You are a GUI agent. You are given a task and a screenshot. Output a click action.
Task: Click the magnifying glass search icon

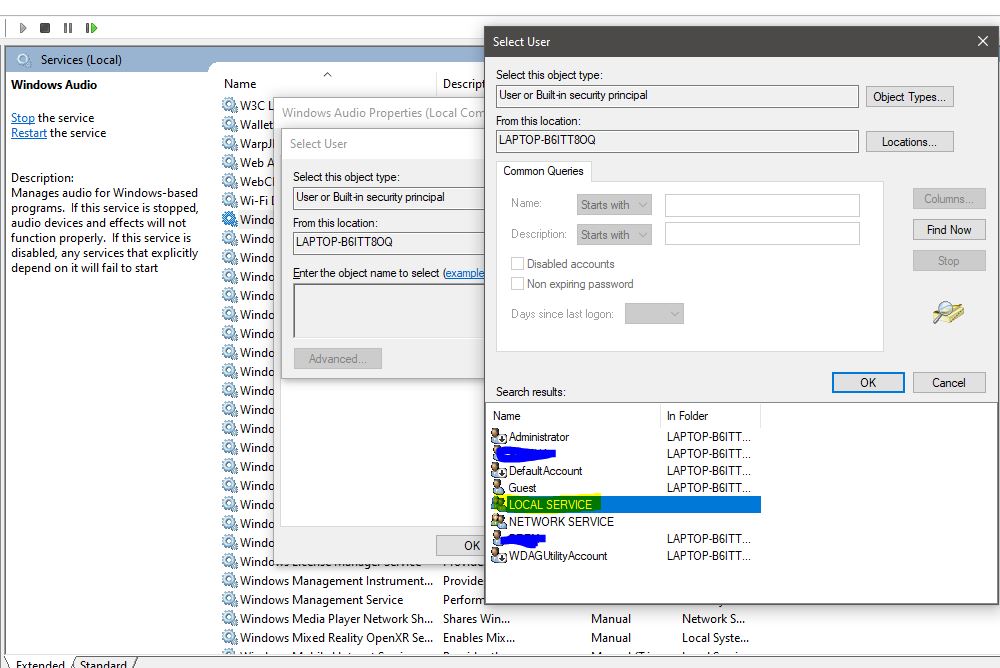pos(948,311)
